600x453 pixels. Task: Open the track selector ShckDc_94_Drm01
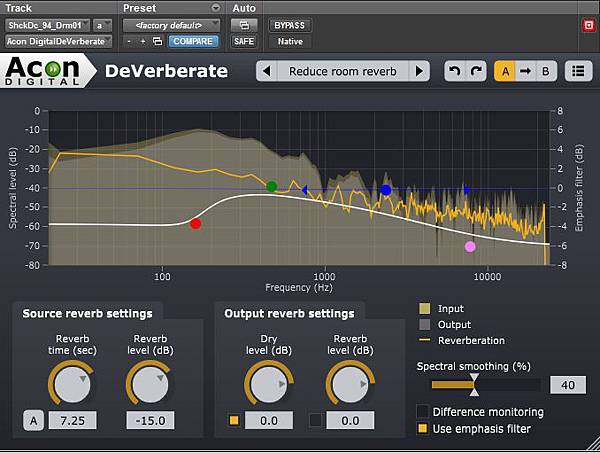(x=47, y=25)
